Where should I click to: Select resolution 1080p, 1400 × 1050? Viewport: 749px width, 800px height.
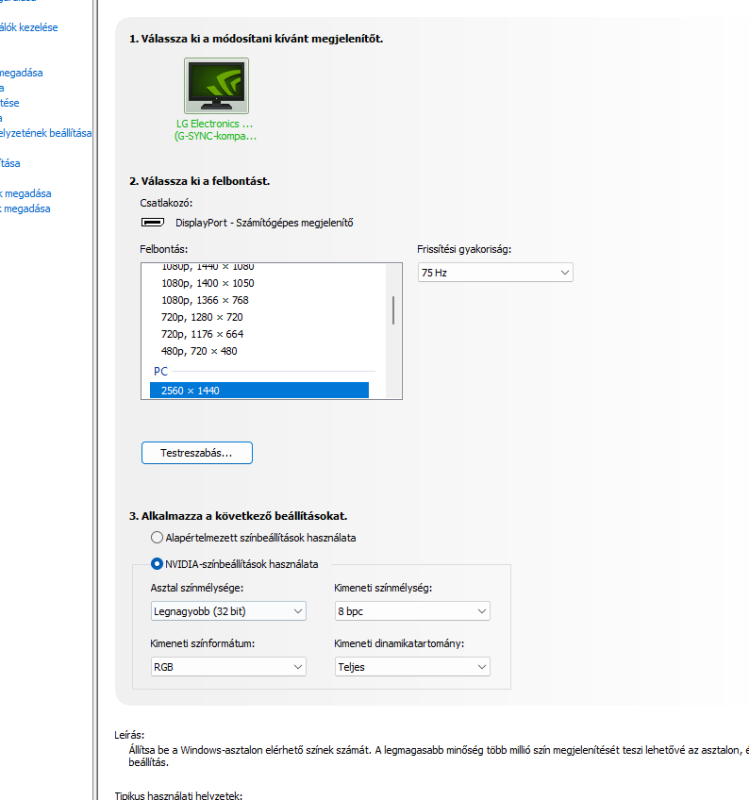(208, 283)
